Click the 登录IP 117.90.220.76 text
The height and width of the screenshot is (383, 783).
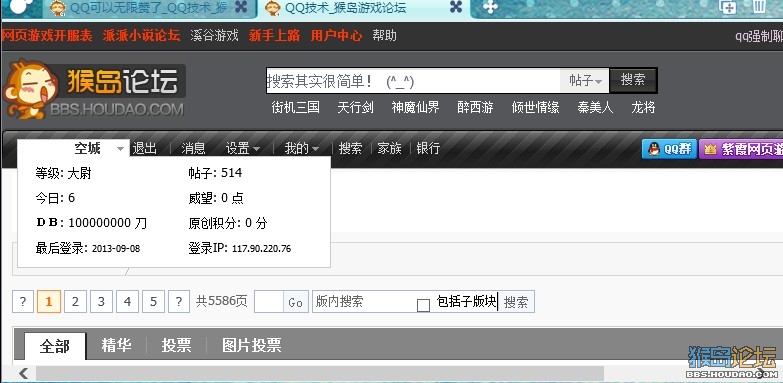point(240,248)
